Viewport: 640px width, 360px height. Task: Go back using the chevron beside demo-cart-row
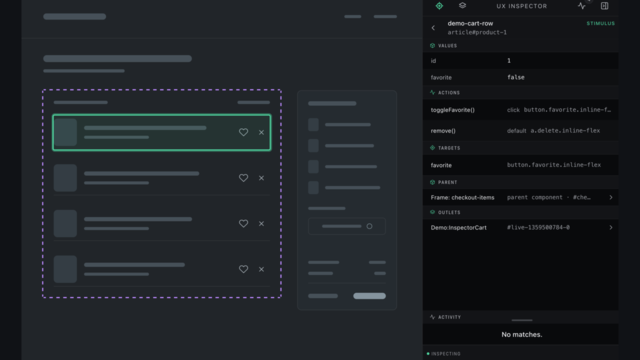click(x=433, y=28)
